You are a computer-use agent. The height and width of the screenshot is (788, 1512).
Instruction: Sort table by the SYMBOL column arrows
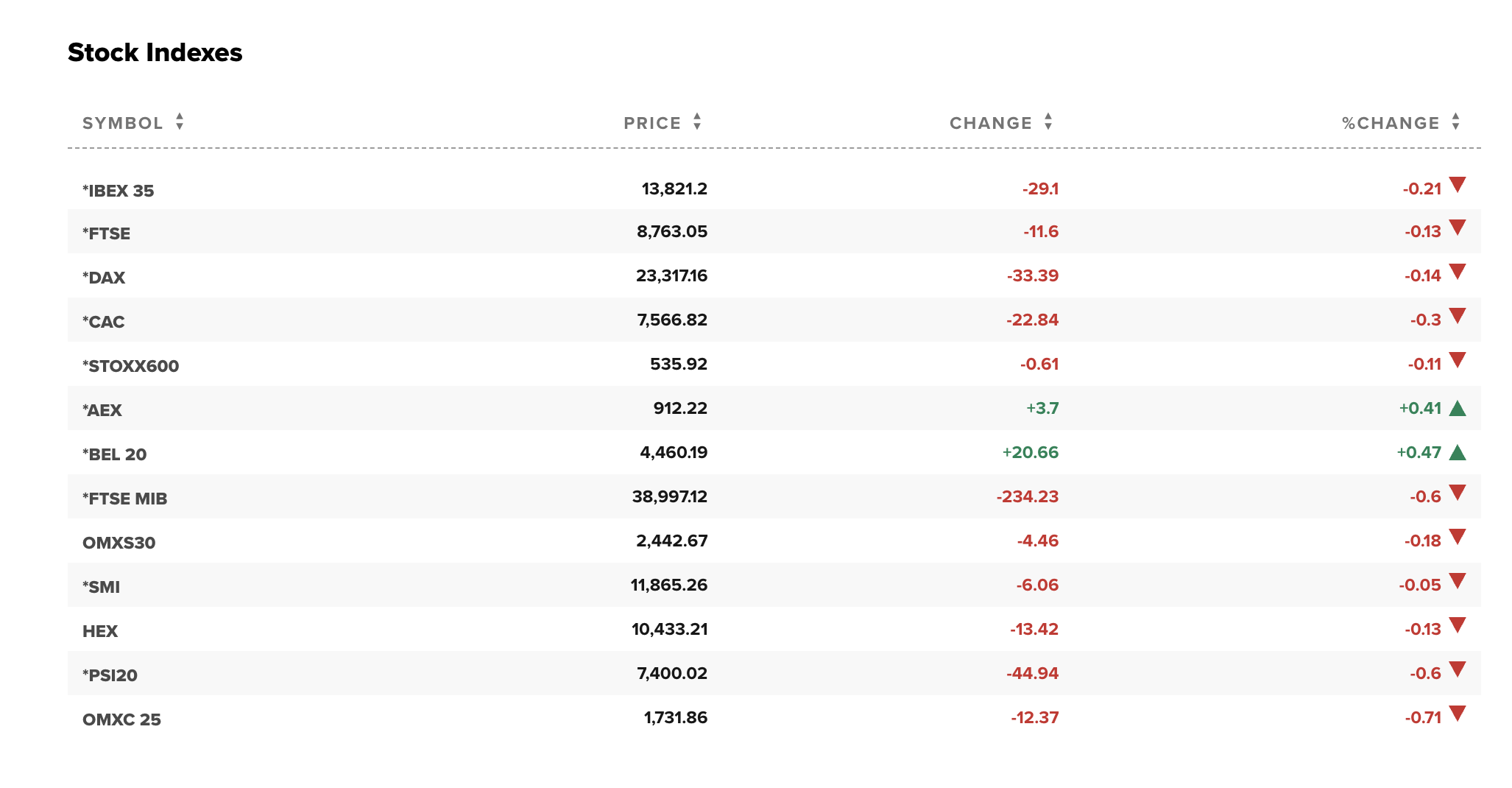point(180,122)
